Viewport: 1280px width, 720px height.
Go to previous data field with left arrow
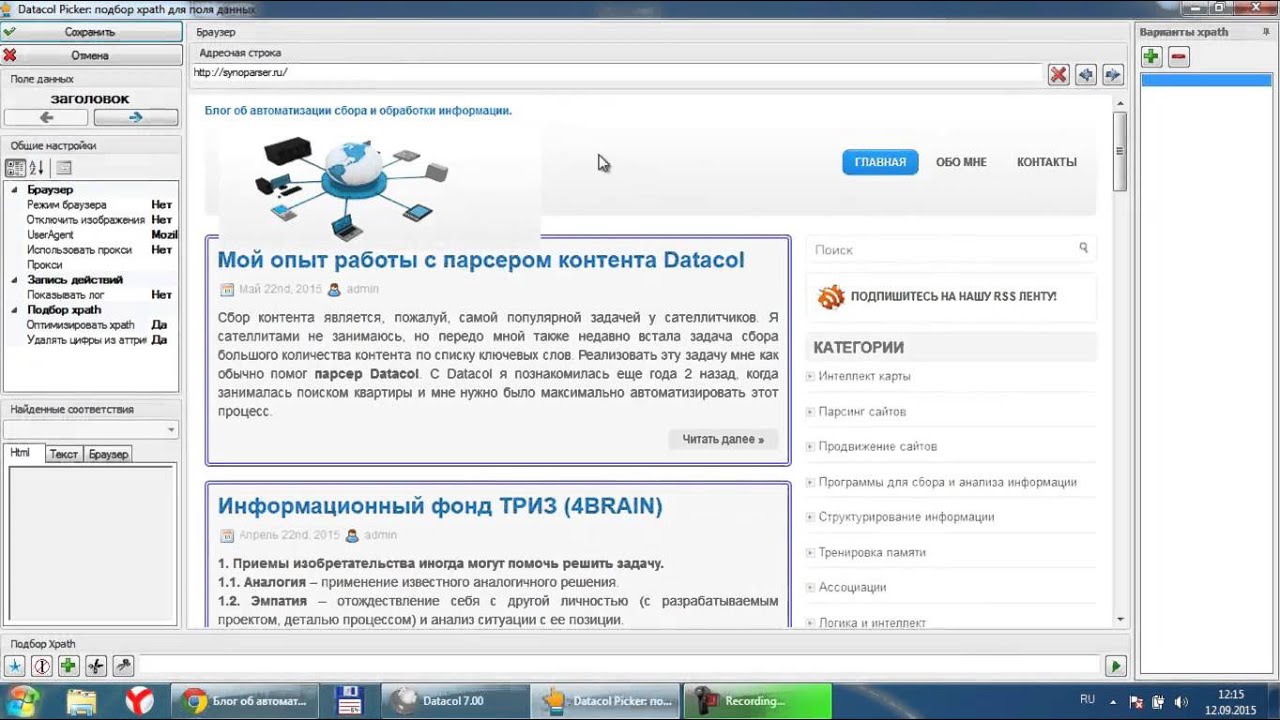(46, 118)
